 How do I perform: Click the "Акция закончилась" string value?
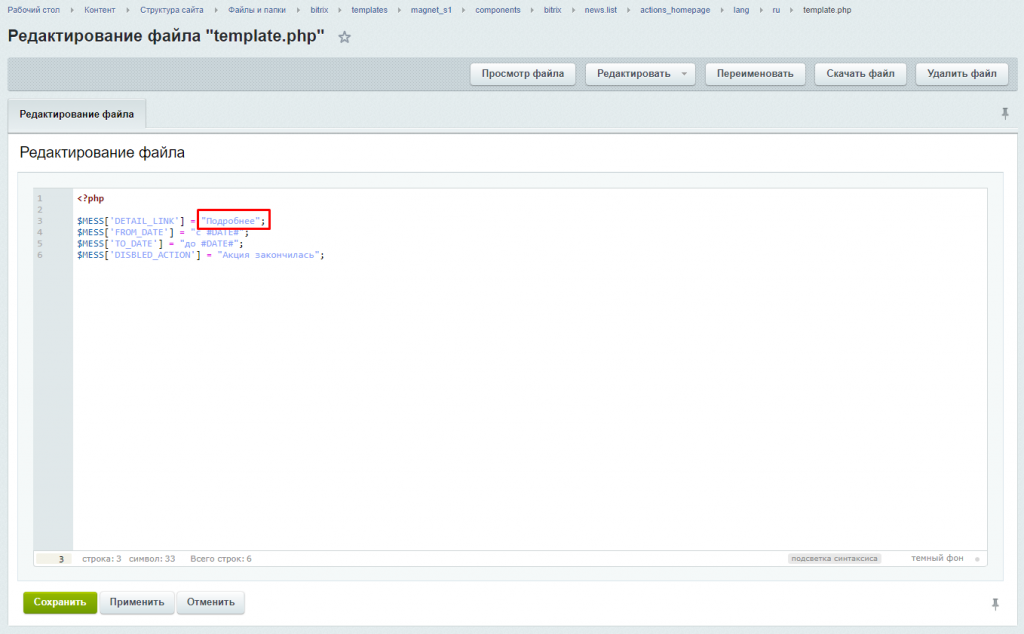tap(268, 255)
